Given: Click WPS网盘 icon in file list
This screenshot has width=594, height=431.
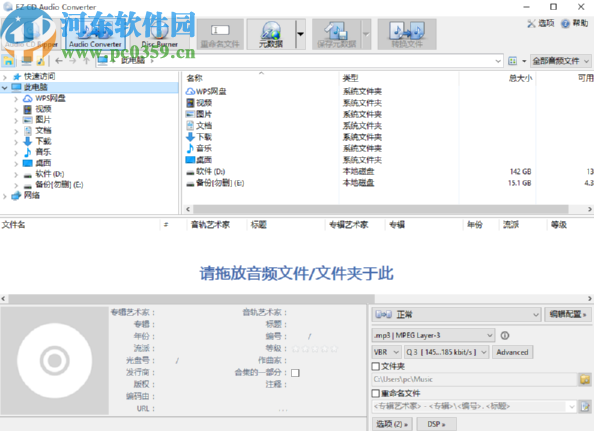Looking at the screenshot, I should [x=190, y=91].
